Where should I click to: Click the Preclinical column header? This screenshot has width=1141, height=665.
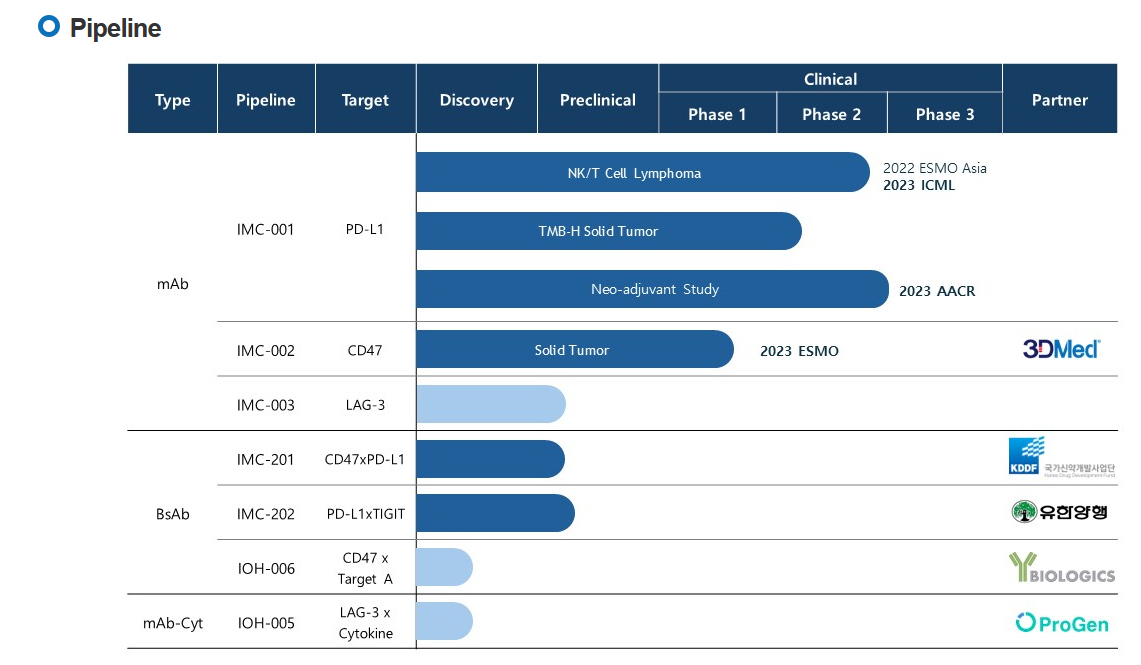tap(597, 98)
